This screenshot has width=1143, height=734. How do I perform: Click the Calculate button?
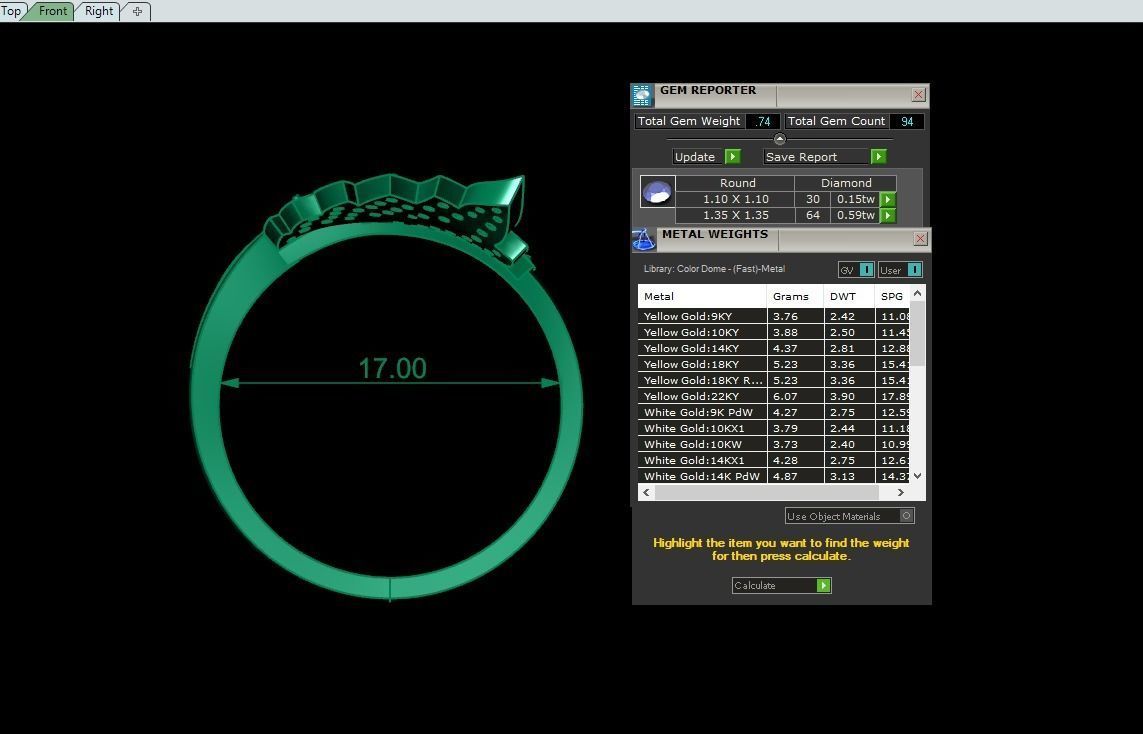click(x=781, y=585)
